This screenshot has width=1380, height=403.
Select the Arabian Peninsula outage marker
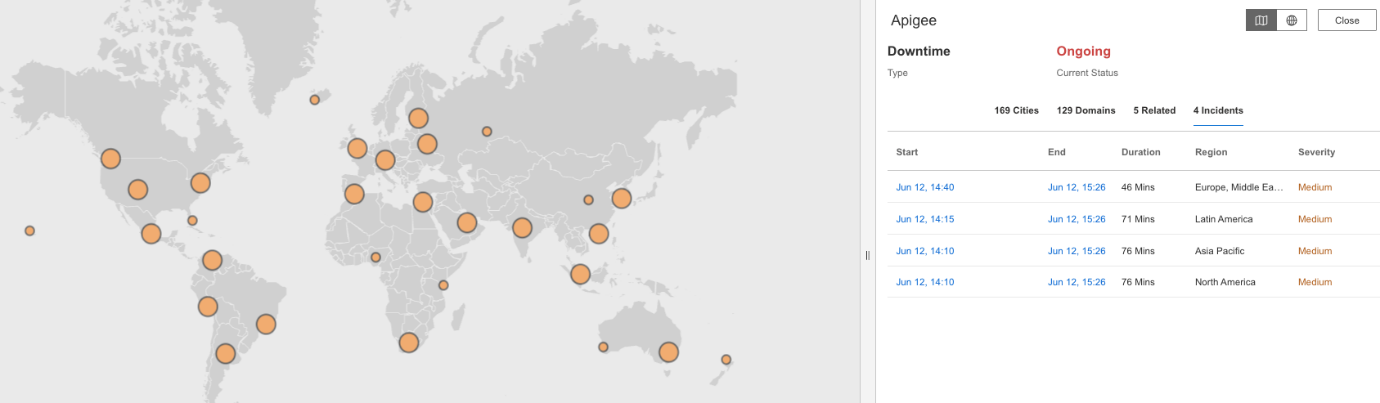[466, 223]
